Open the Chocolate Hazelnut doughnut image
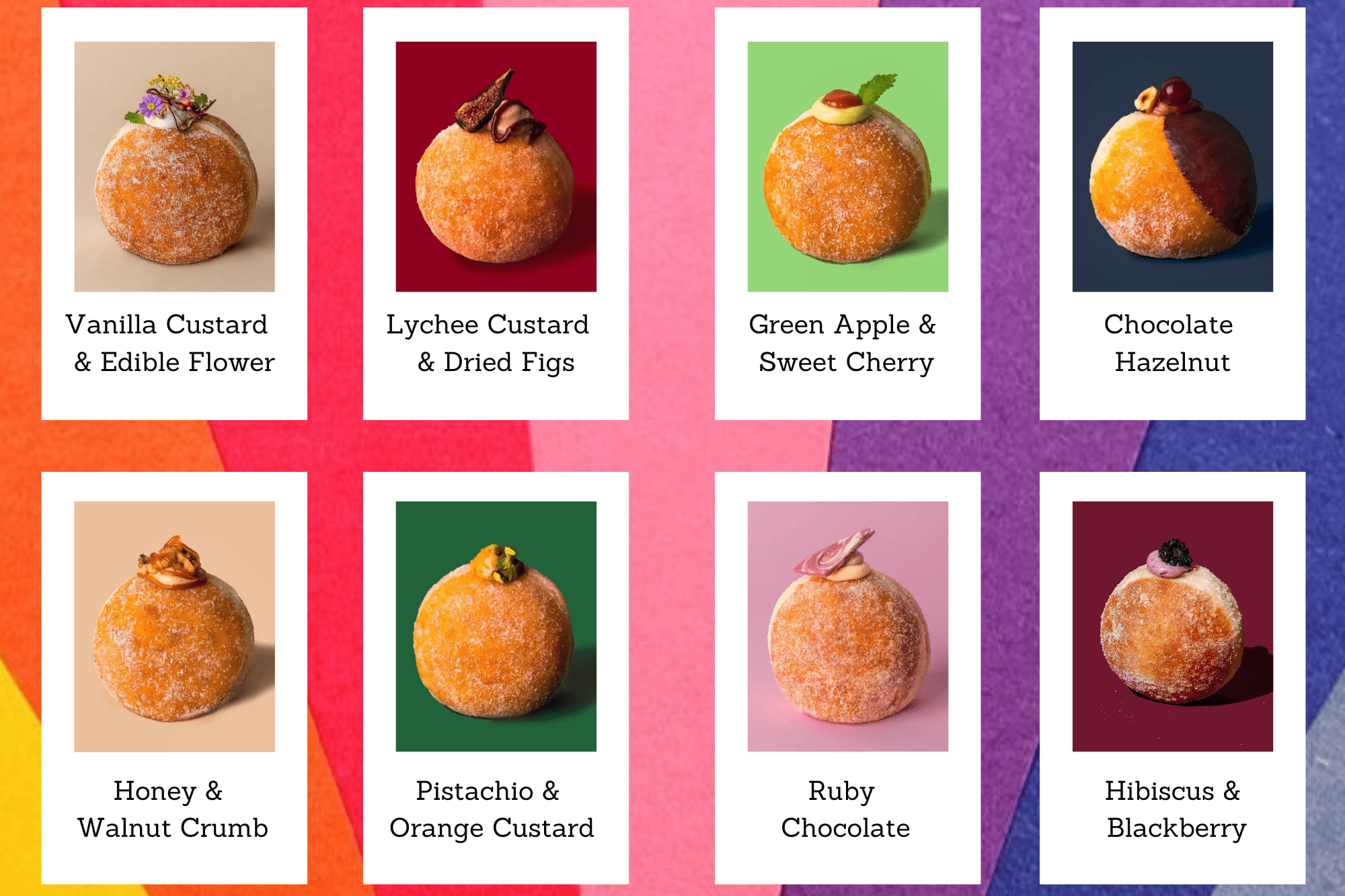The width and height of the screenshot is (1345, 896). coord(1172,167)
